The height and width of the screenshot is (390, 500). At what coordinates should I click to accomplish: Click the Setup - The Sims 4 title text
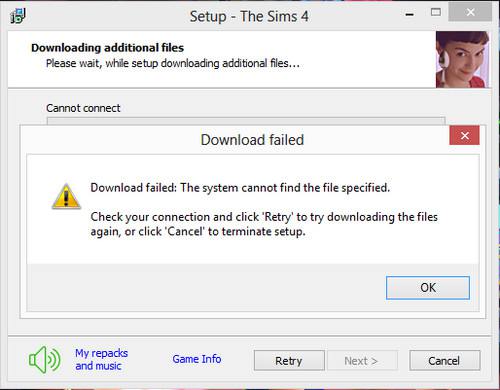click(249, 16)
